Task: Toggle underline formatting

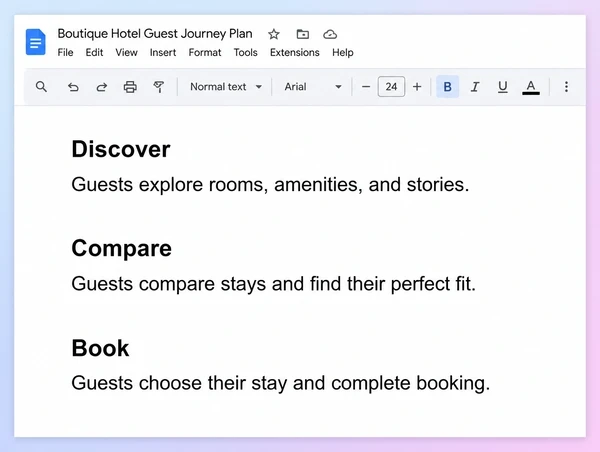Action: click(x=503, y=87)
